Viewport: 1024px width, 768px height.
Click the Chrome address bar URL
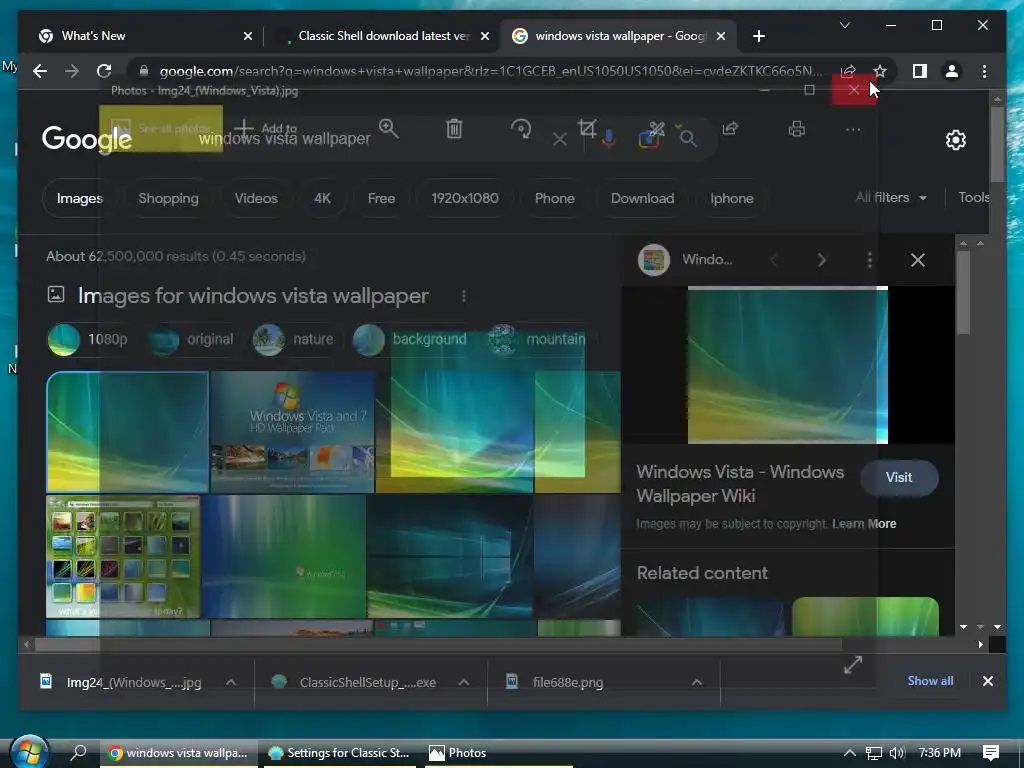490,71
